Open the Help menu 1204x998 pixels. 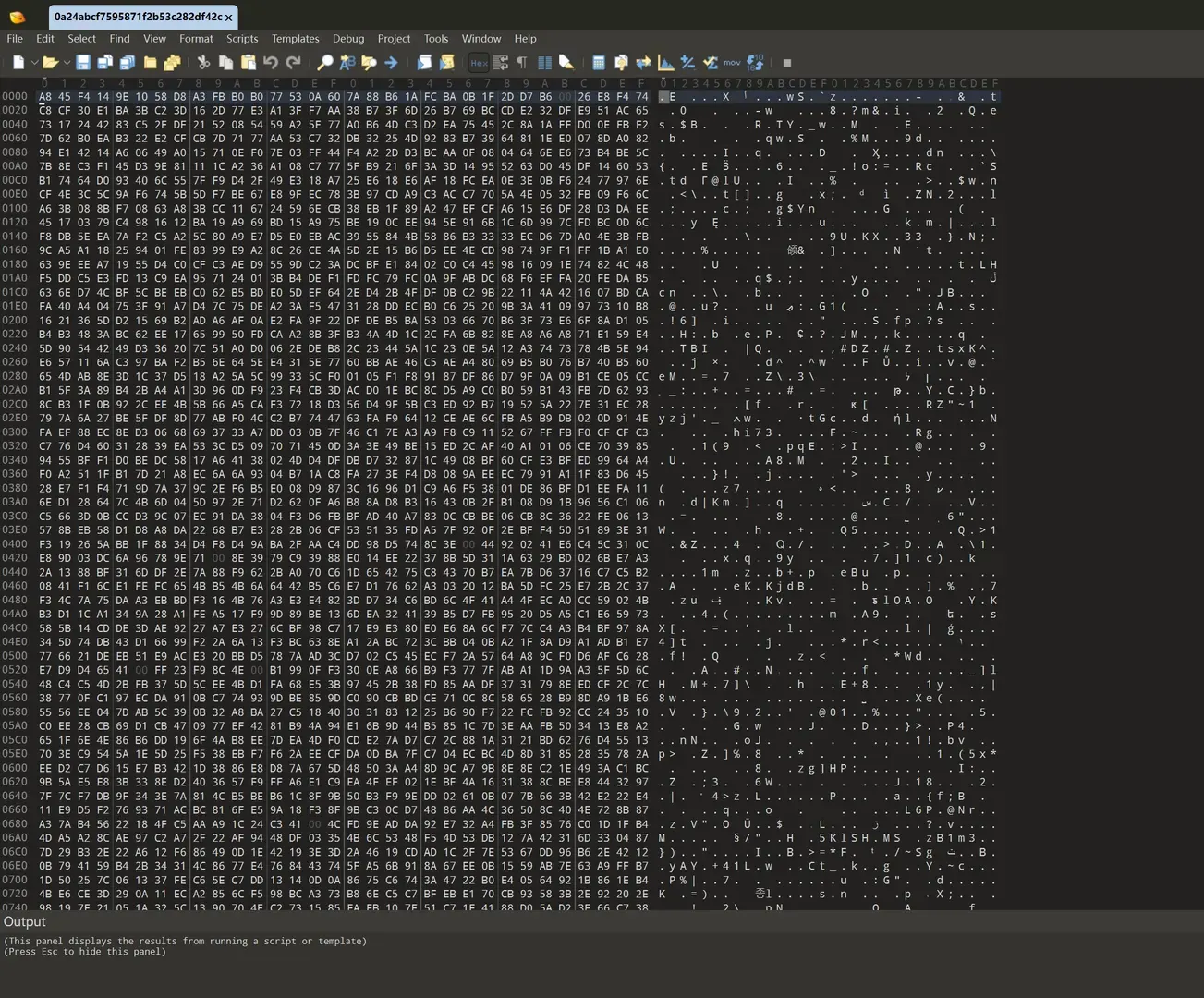[x=526, y=39]
